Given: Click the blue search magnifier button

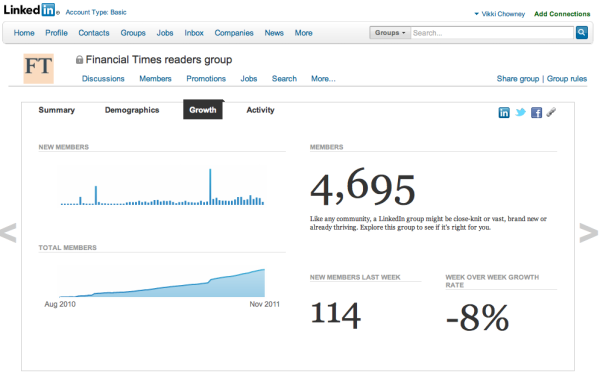Looking at the screenshot, I should pos(581,33).
